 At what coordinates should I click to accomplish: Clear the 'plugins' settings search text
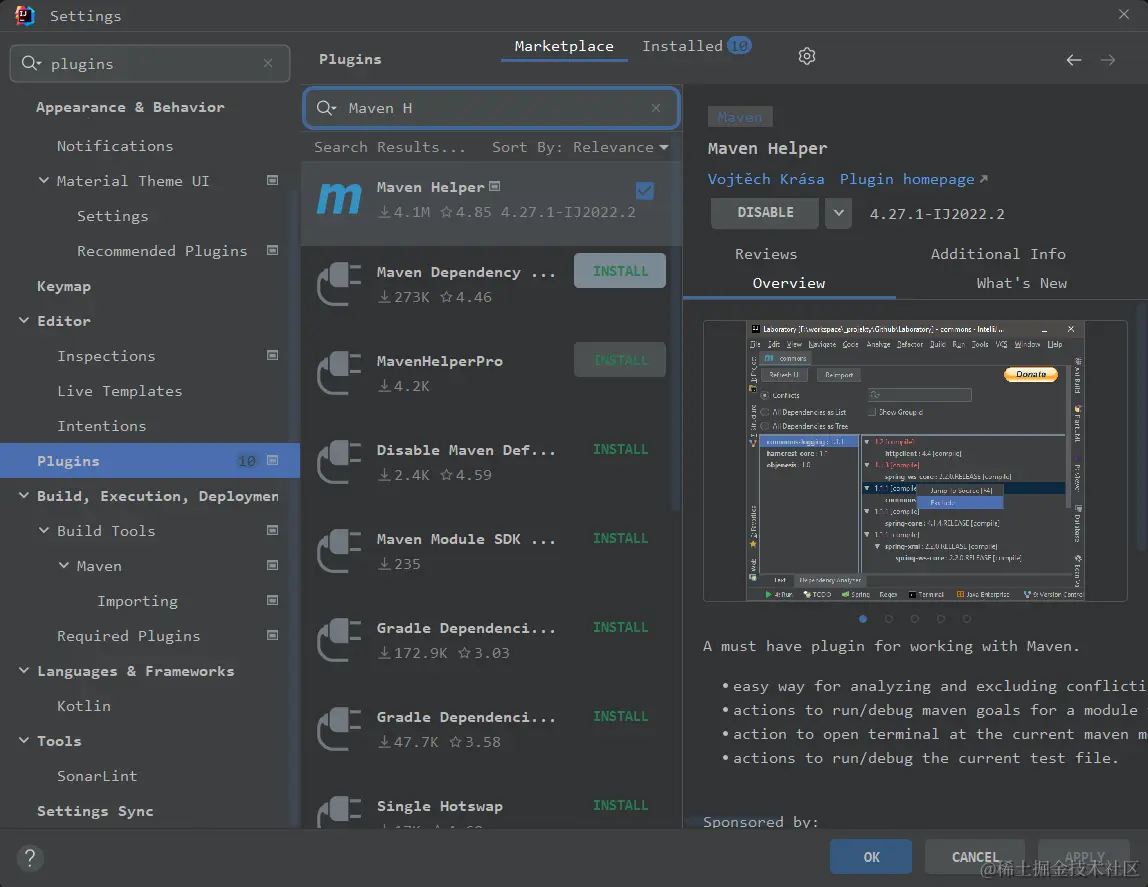coord(268,64)
